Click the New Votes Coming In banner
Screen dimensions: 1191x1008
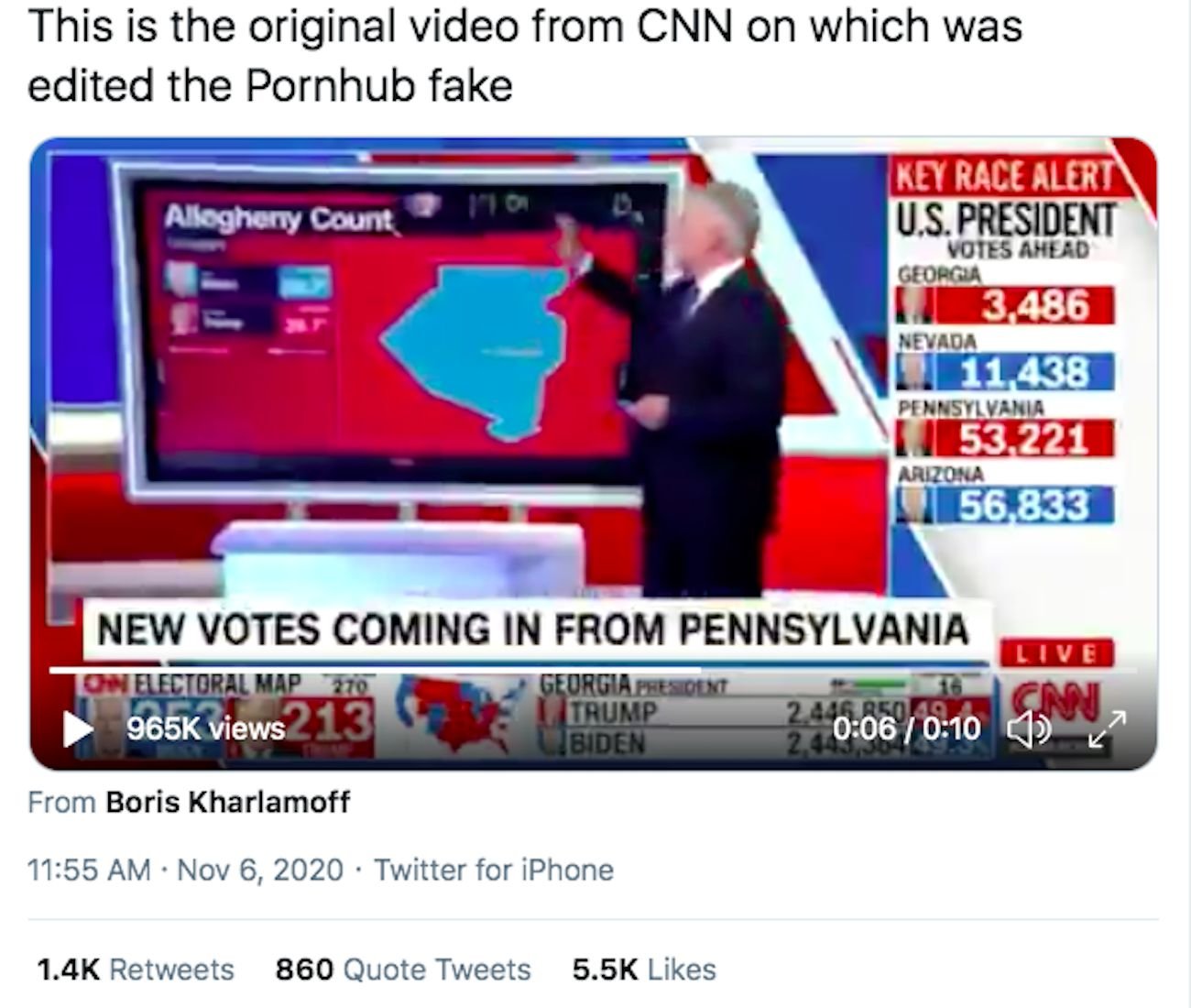[x=534, y=630]
